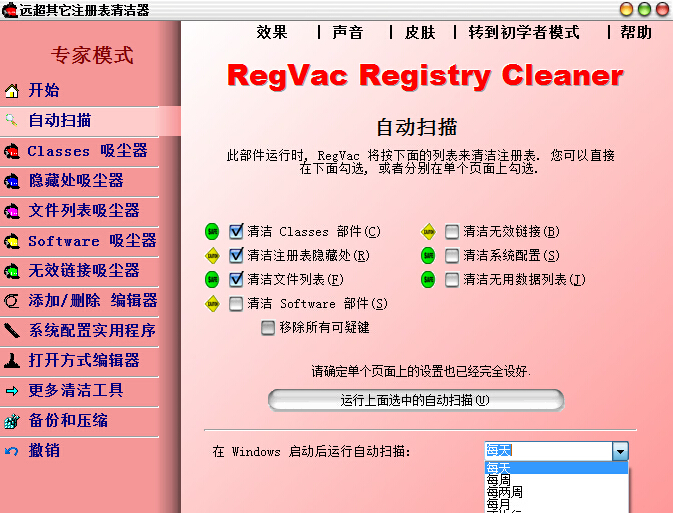673x513 pixels.
Task: Open 无效链接吸尘器 sidebar section
Action: pos(79,271)
